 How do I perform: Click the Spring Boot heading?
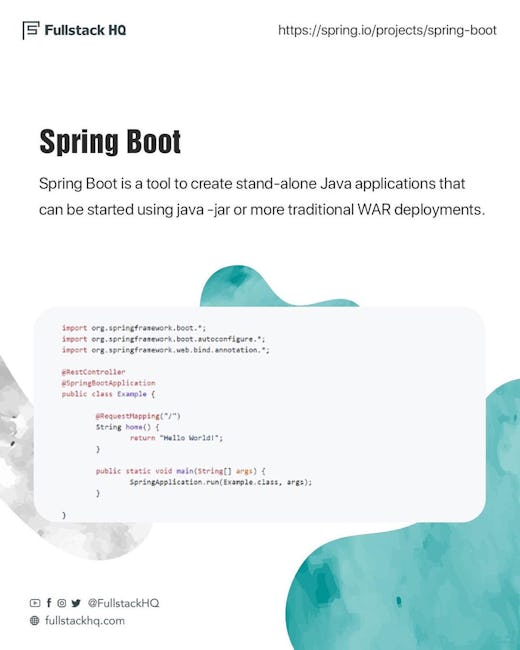110,142
